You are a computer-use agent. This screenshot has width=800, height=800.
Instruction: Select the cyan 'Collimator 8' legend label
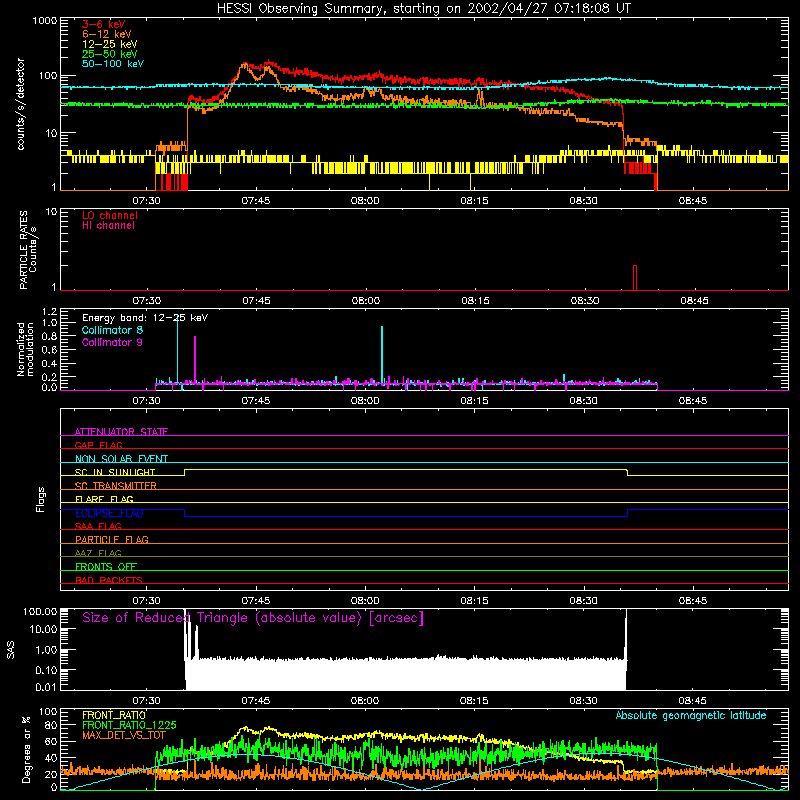point(112,330)
